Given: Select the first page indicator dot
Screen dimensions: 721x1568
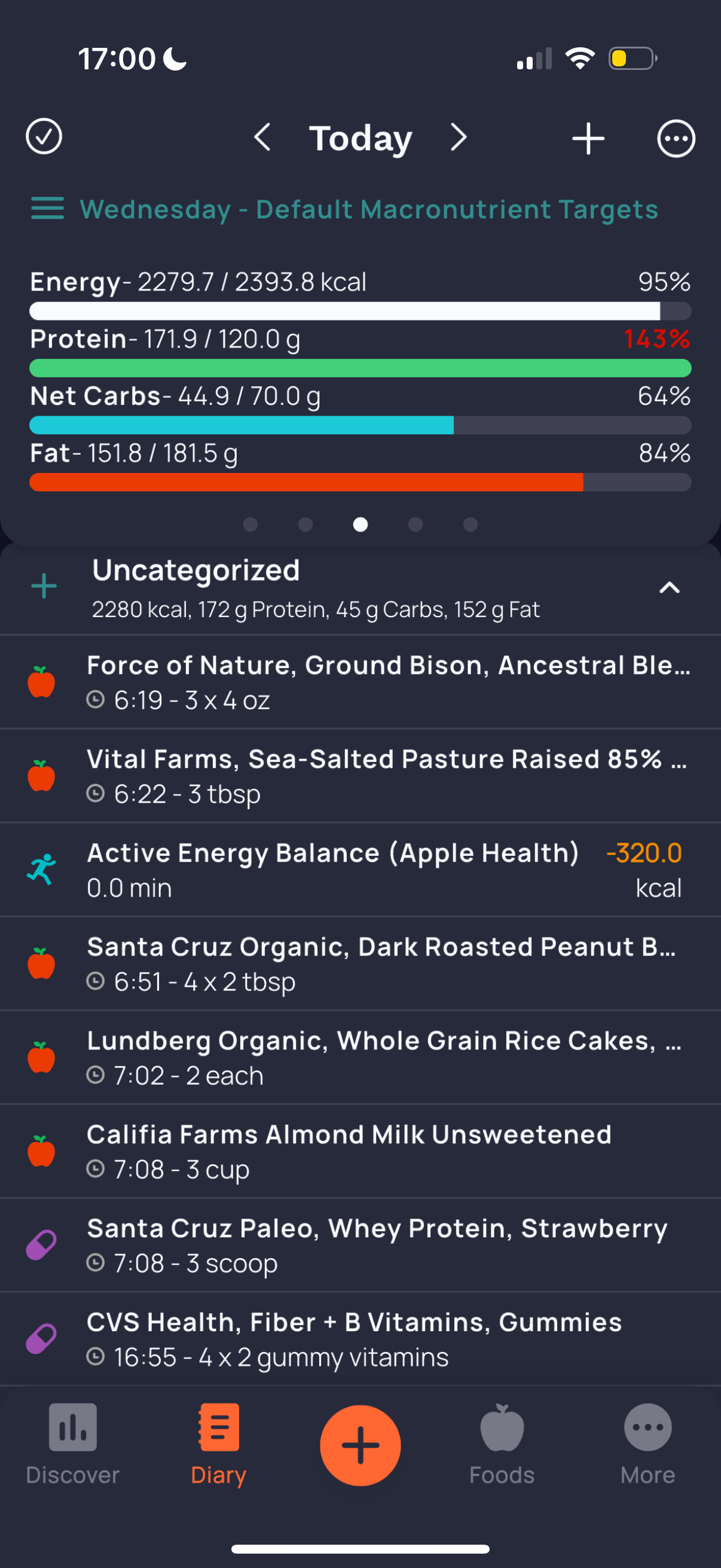Looking at the screenshot, I should [x=250, y=524].
